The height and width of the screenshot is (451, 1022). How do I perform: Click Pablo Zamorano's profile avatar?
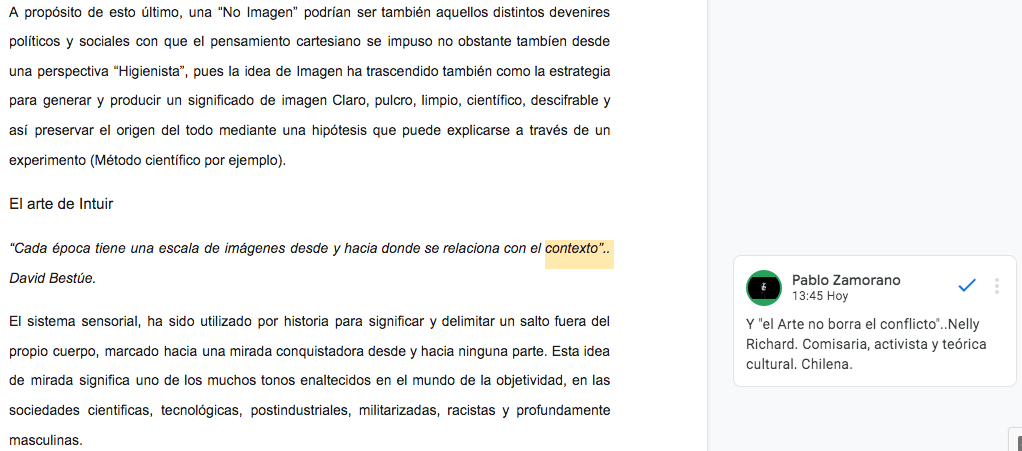pyautogui.click(x=764, y=288)
